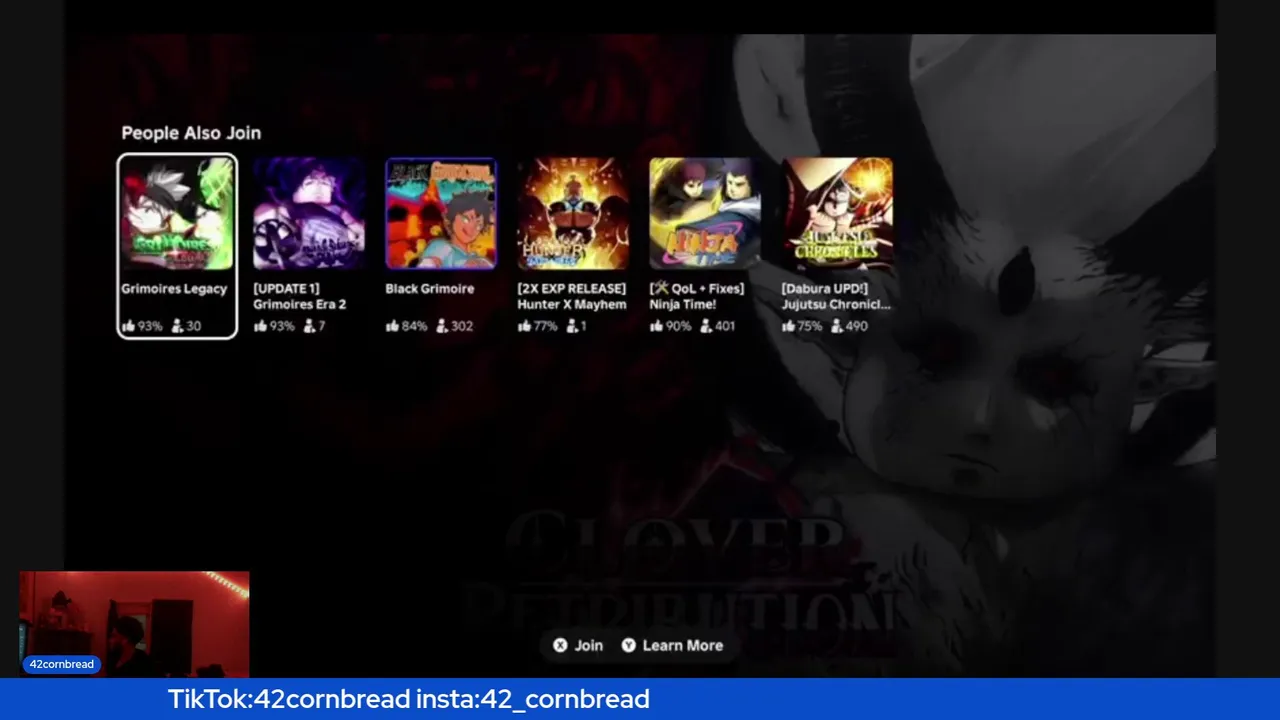Click the player count icon under Grimoires Era 2

pyautogui.click(x=309, y=326)
